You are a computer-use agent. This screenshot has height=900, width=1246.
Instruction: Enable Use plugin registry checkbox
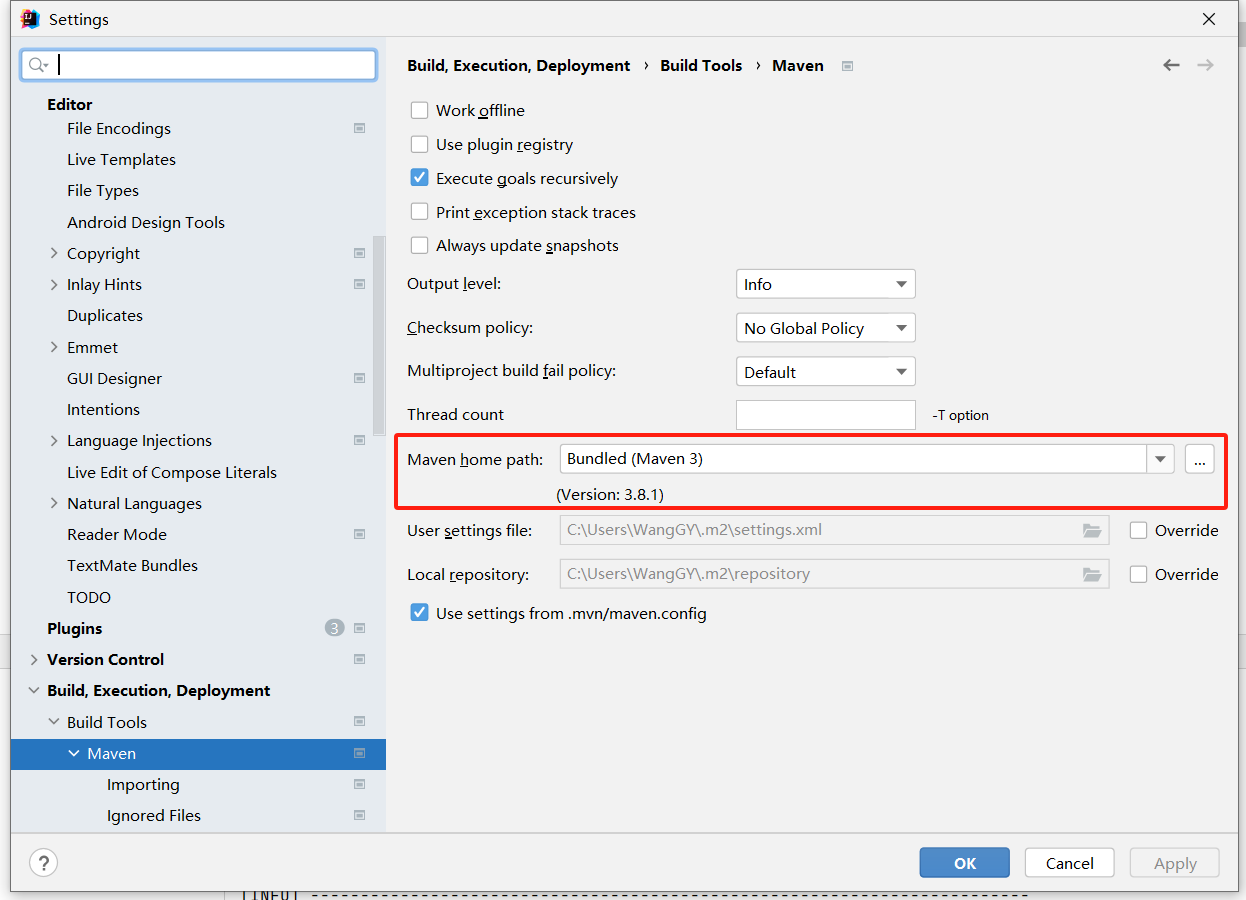[x=419, y=144]
